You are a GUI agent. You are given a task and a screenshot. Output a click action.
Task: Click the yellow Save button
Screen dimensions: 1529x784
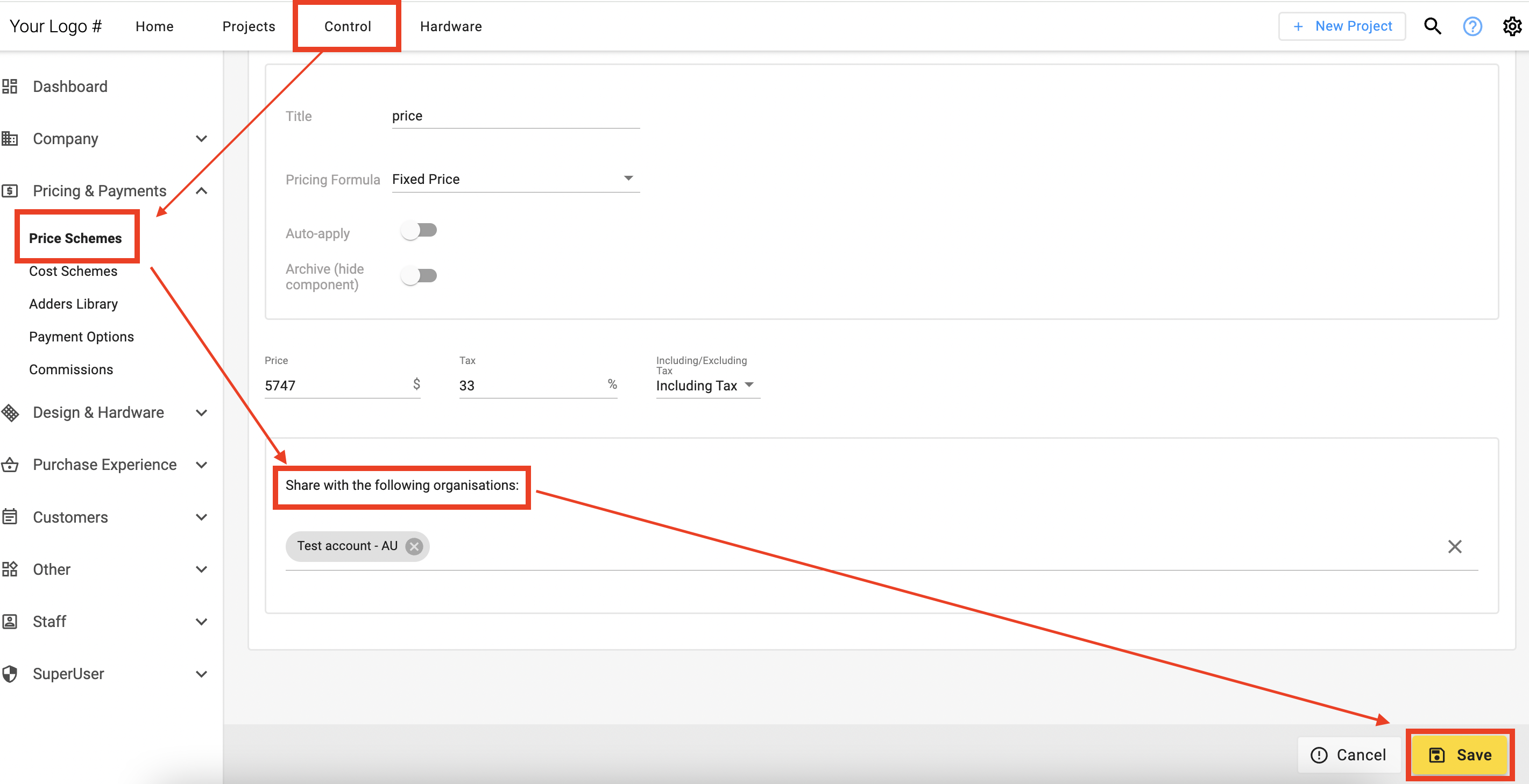pos(1460,755)
